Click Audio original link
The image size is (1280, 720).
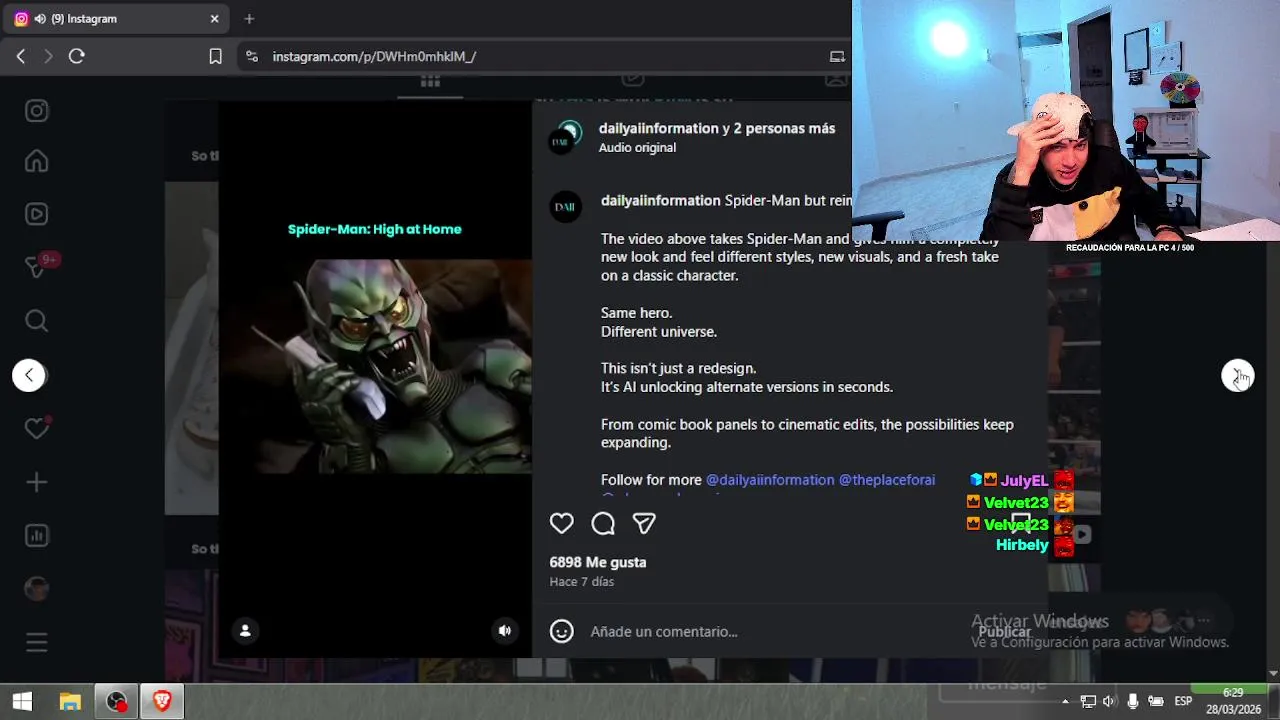coord(637,147)
